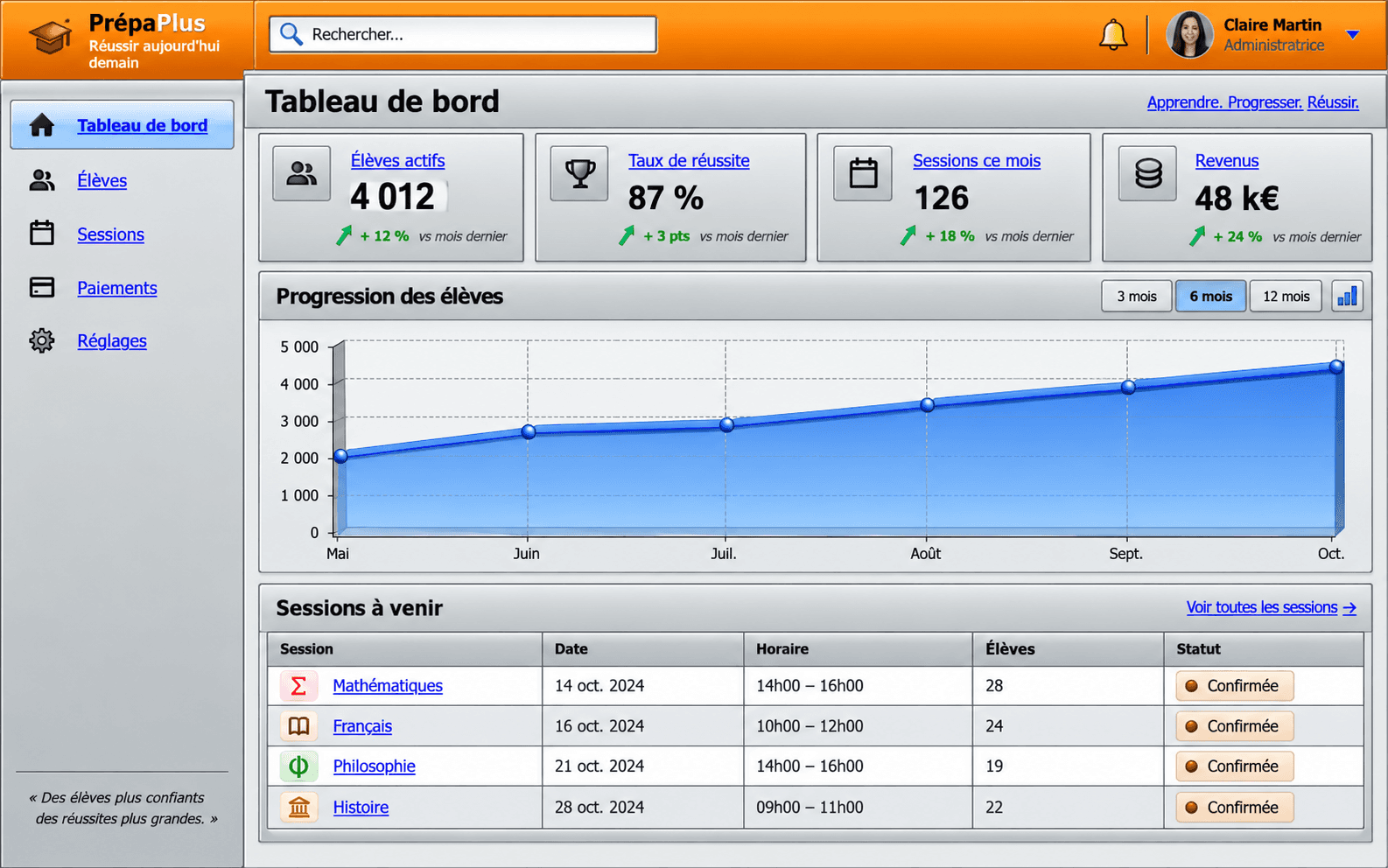Focus the Rechercher search field
Screen dimensions: 1388x868
(x=463, y=34)
